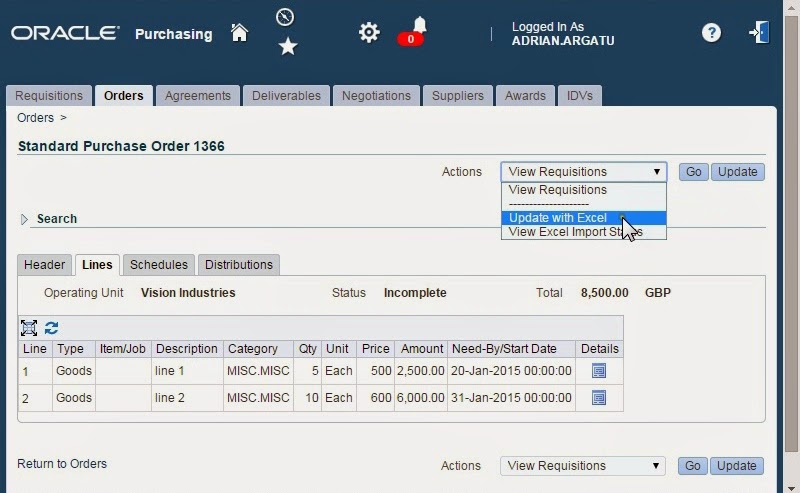
Task: Click the 2,500.00 amount cell
Action: pos(420,371)
